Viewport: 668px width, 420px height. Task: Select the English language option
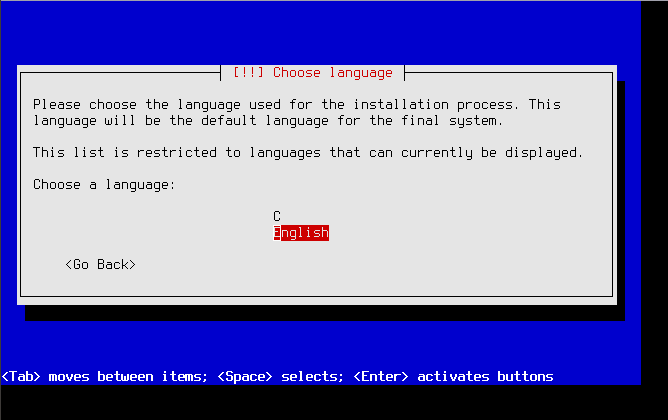click(x=301, y=233)
